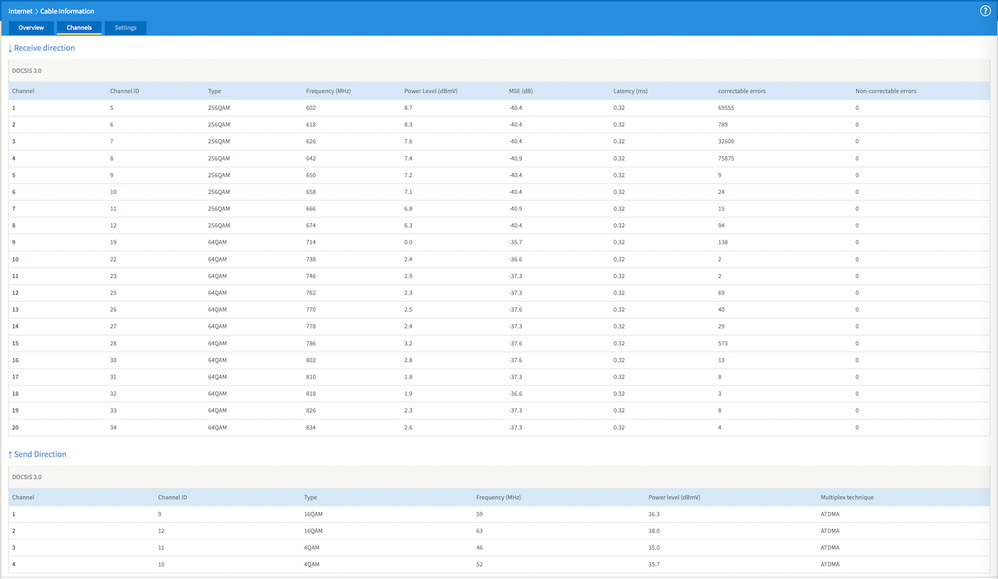Click send frequency value 63
The width and height of the screenshot is (998, 579).
click(x=479, y=531)
